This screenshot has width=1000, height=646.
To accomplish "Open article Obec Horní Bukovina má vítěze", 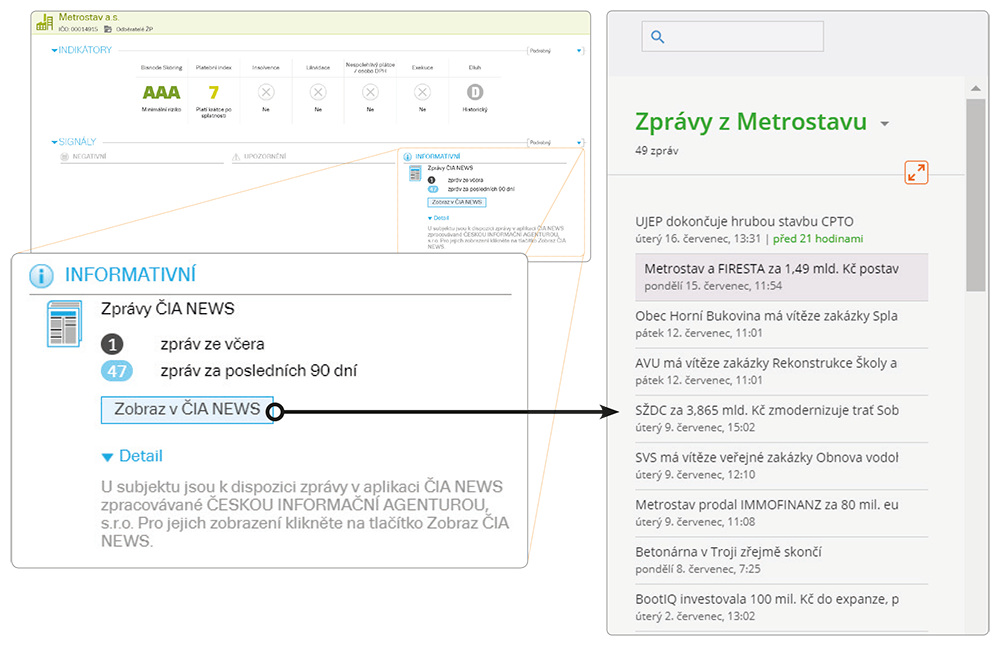I will click(x=781, y=324).
